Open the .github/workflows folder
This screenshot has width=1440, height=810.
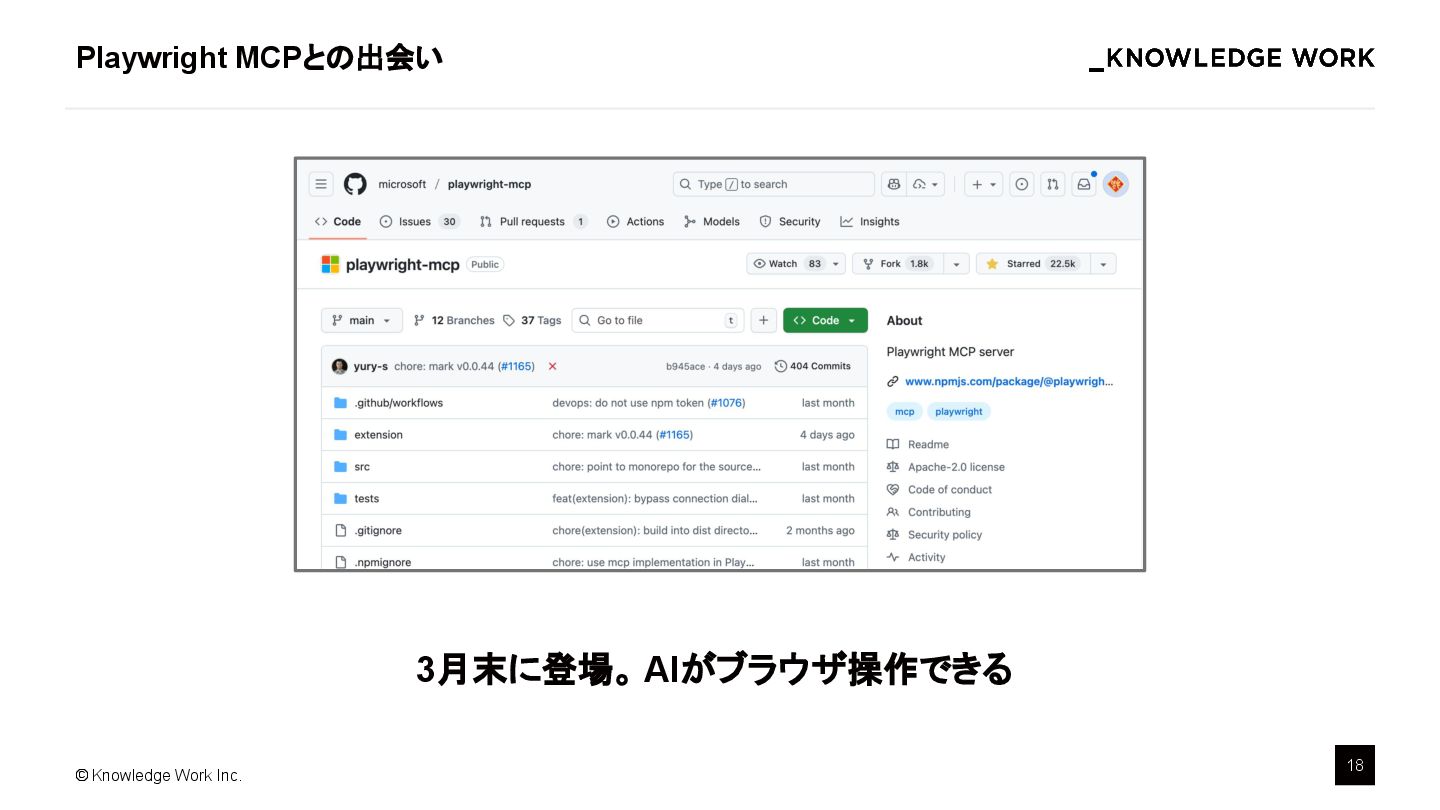pos(398,403)
